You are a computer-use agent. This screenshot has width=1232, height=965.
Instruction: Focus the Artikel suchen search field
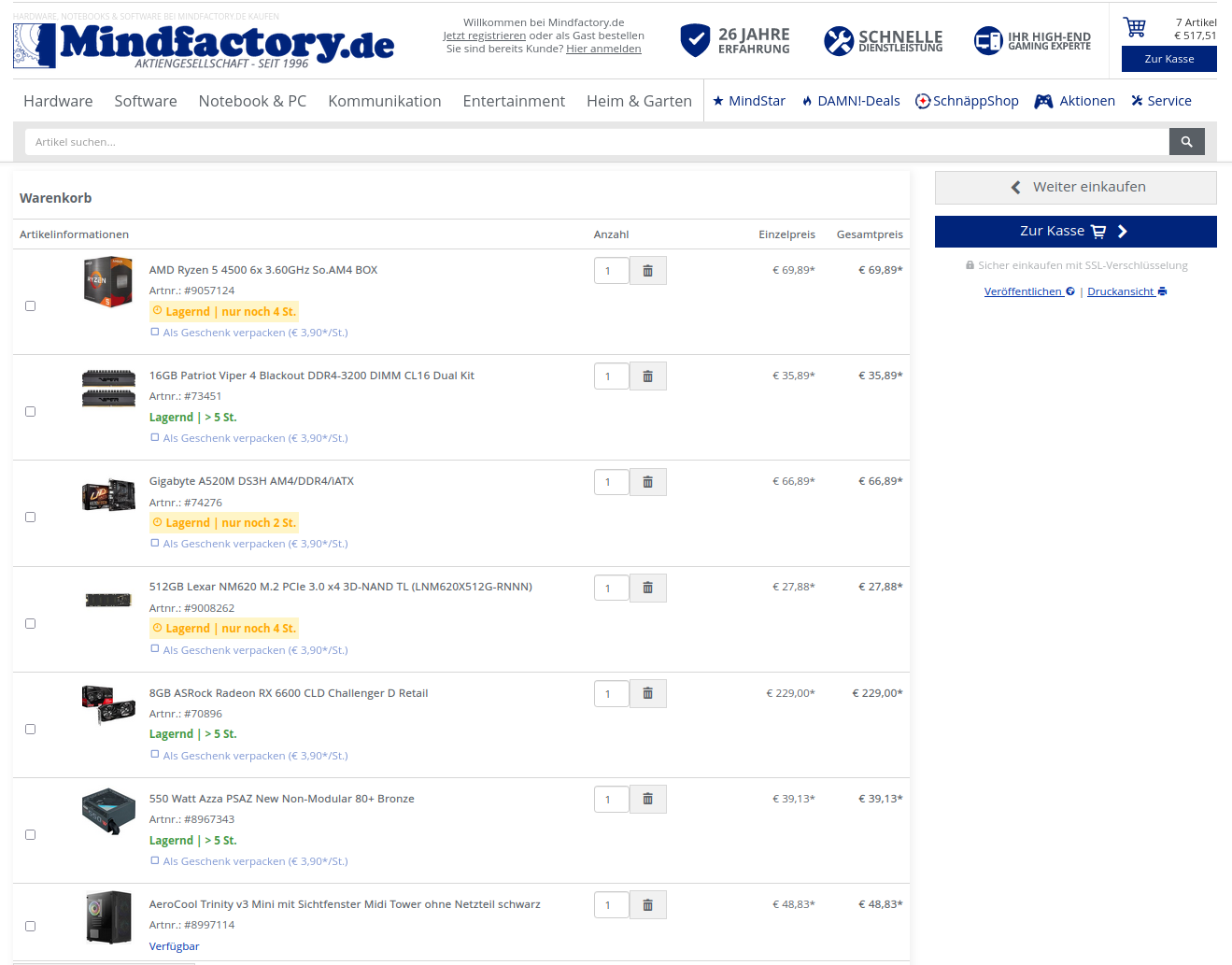[x=597, y=142]
